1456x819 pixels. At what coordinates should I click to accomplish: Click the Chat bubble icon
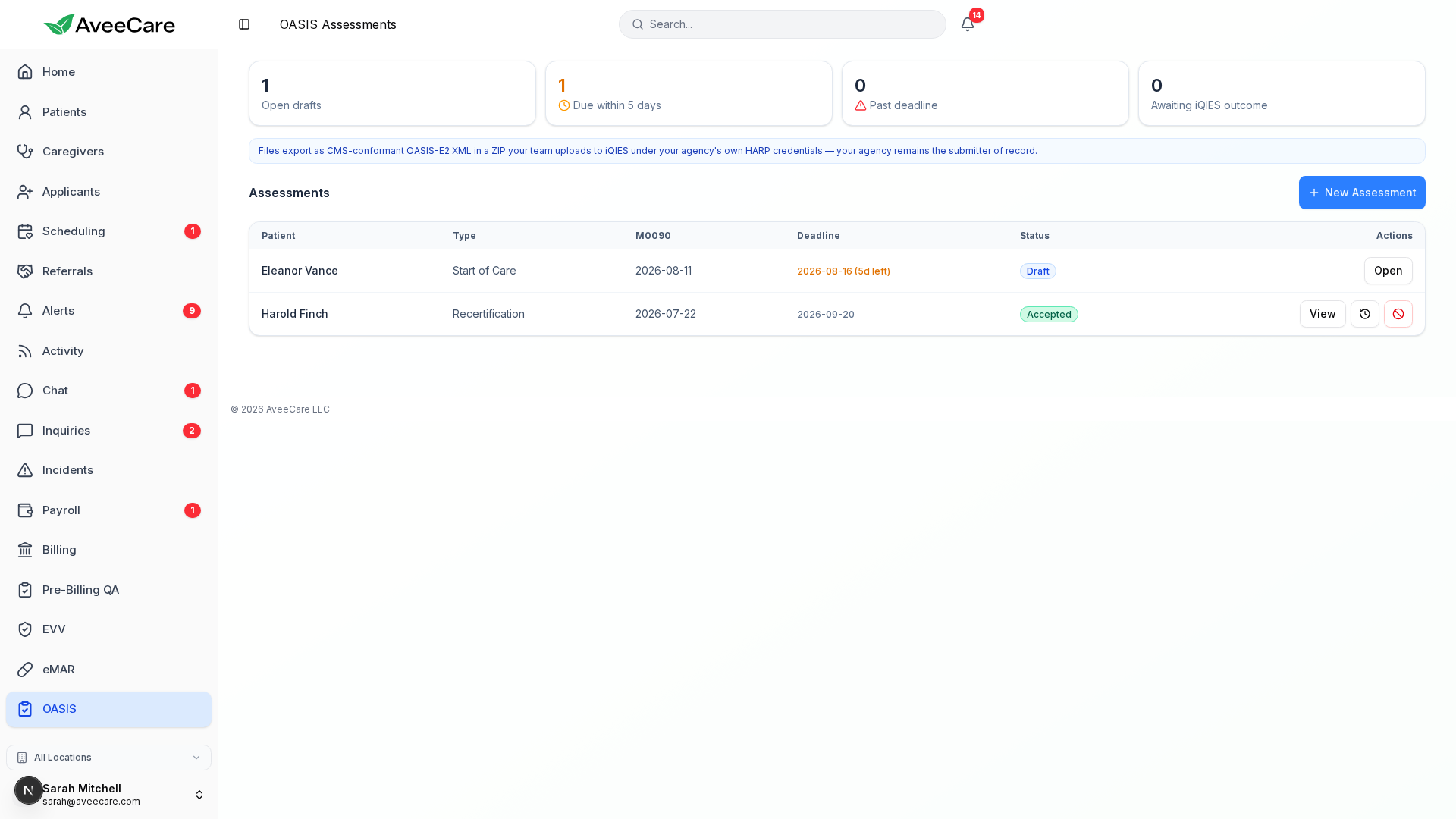click(x=25, y=391)
